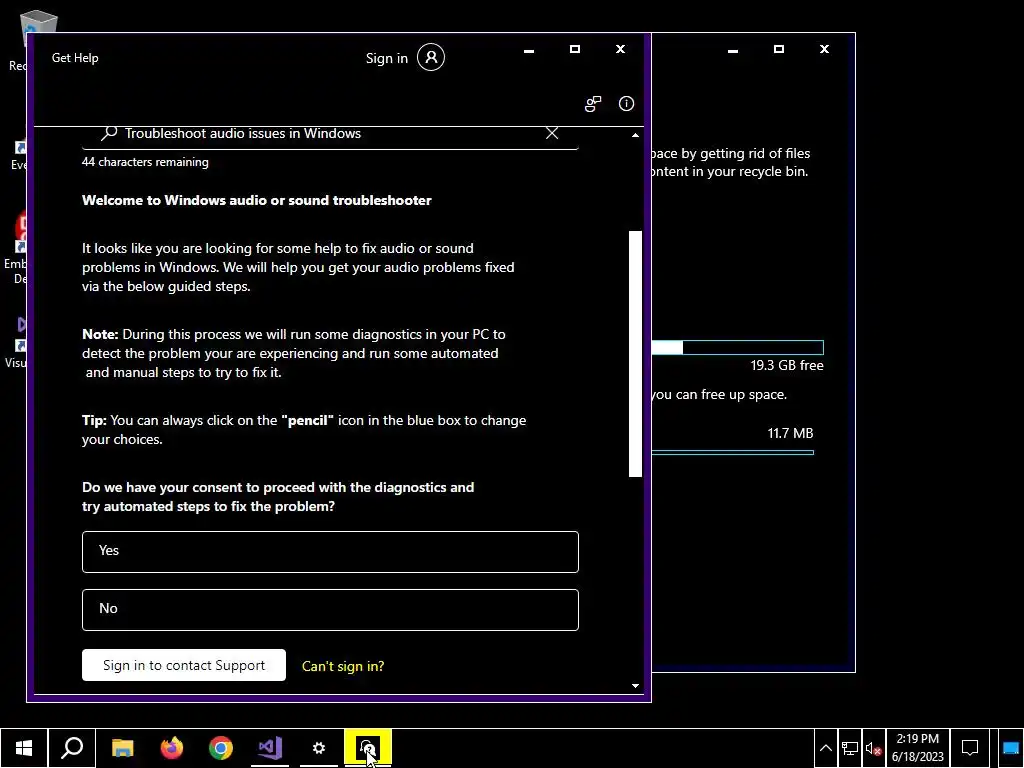Maximize the Get Help window

(x=575, y=49)
